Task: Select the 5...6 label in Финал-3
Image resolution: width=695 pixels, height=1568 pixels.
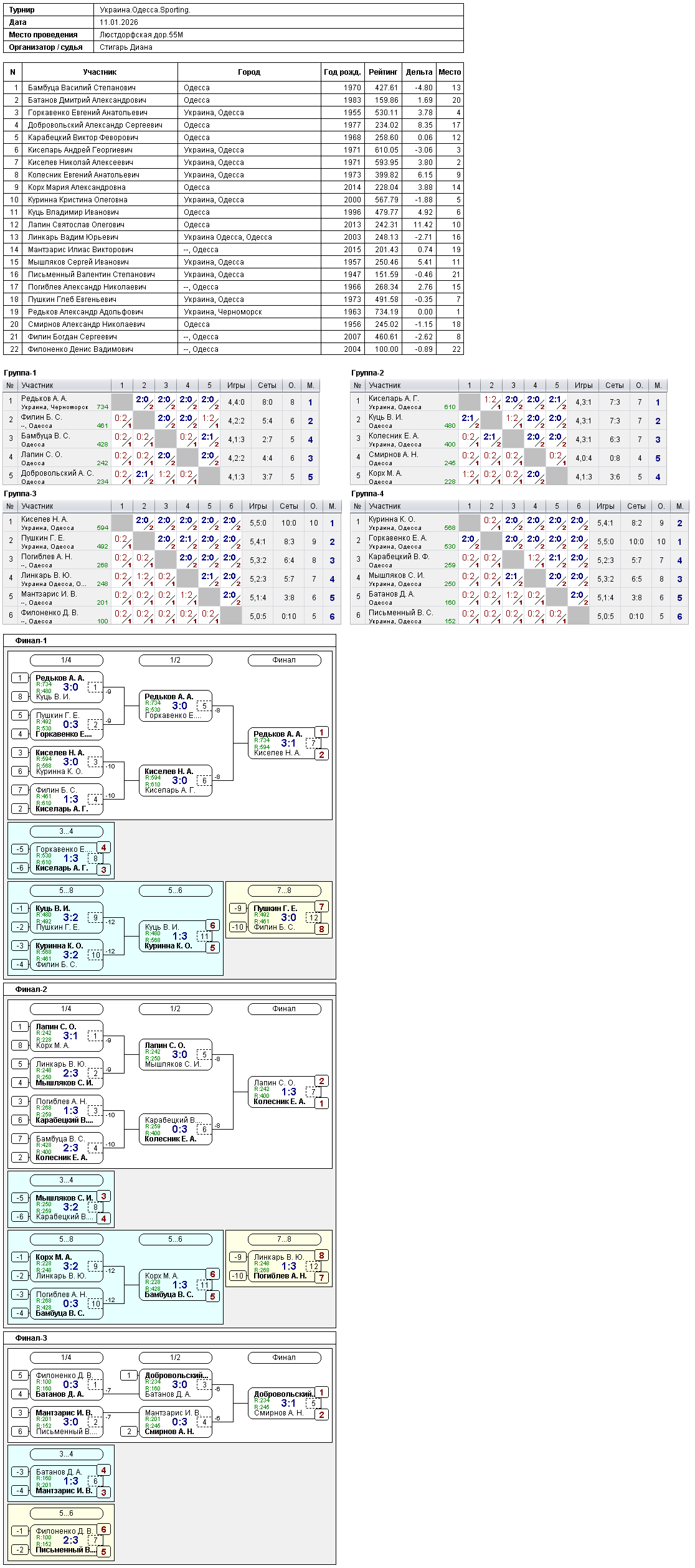Action: coord(67,1513)
